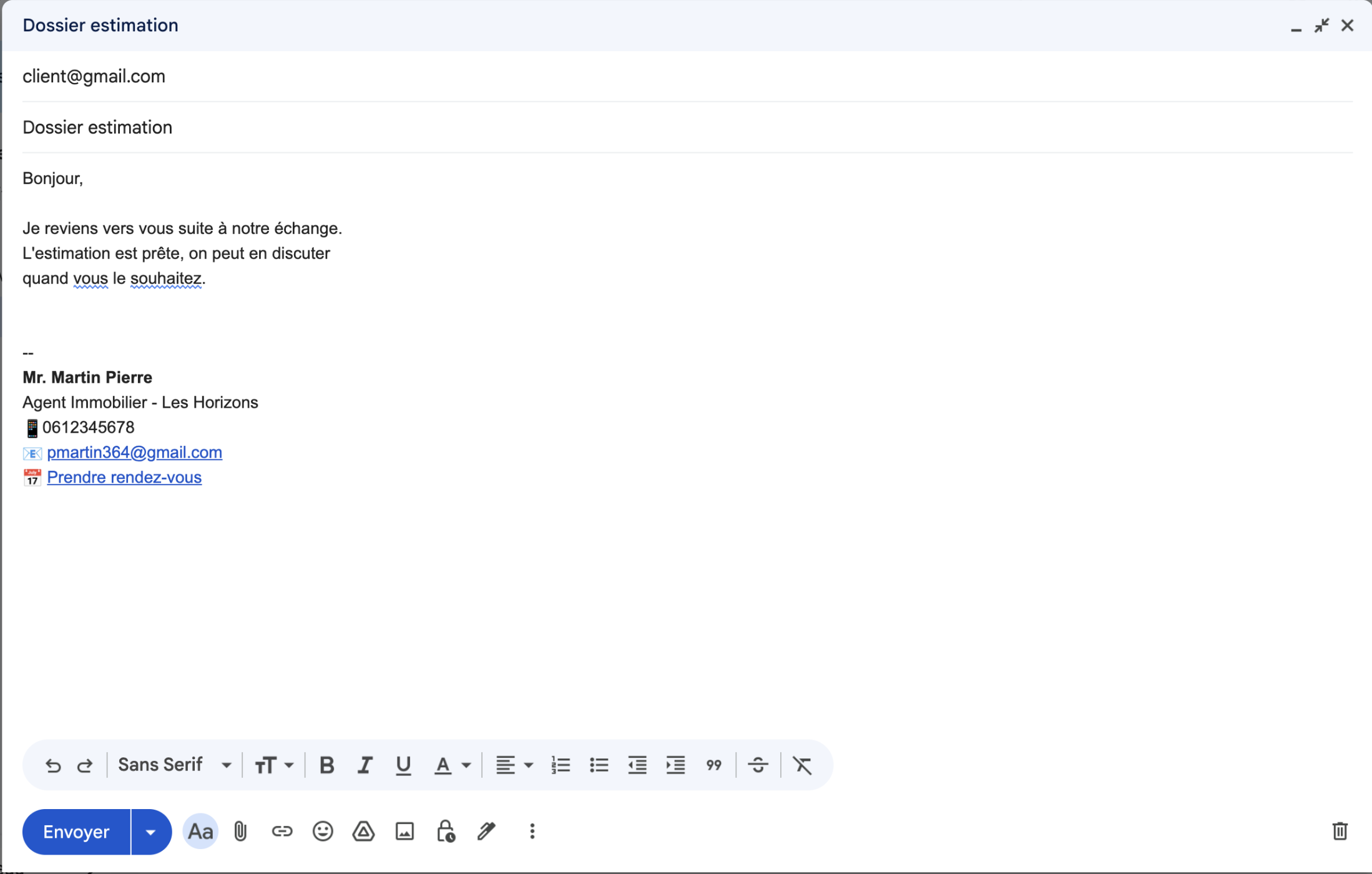Toggle confidential mode lock icon

(x=446, y=832)
